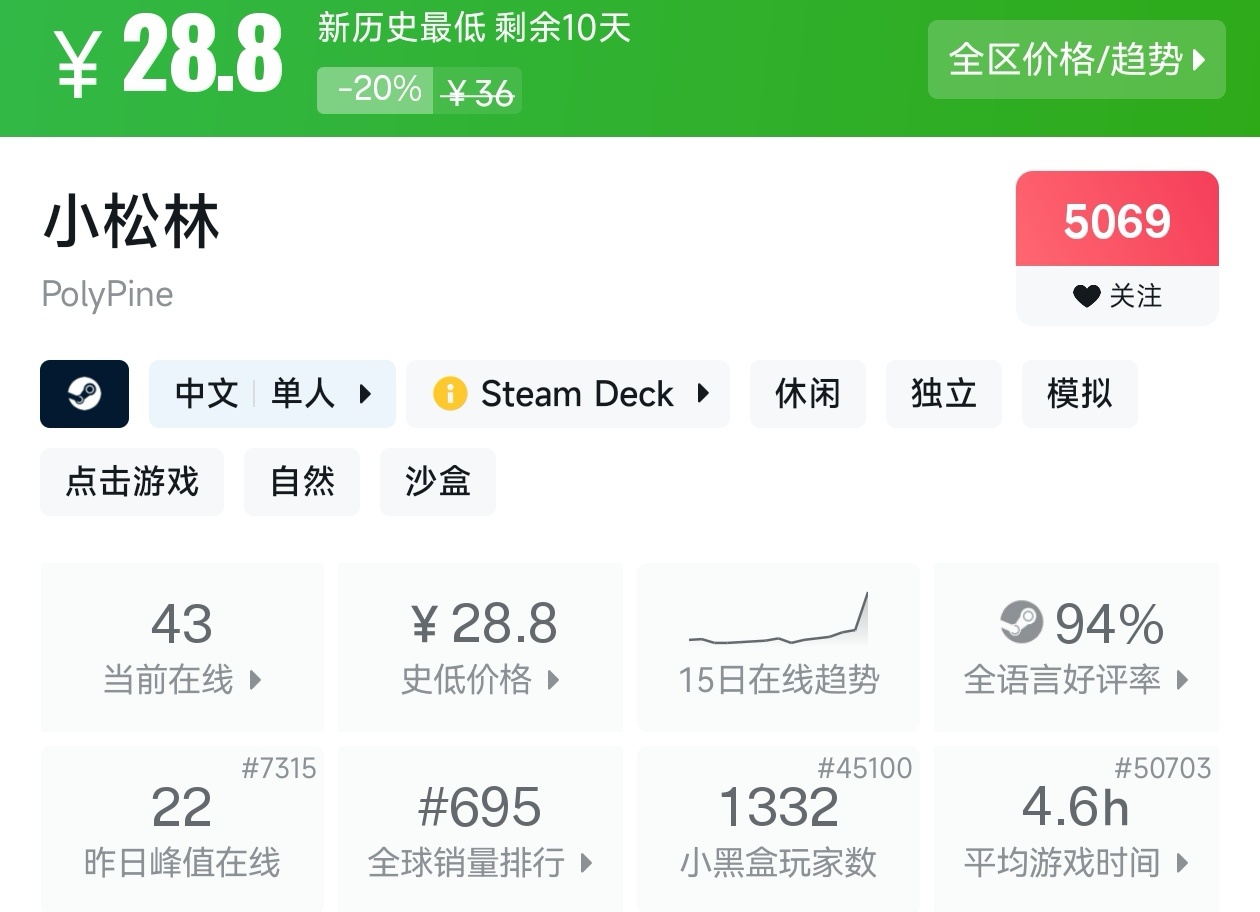Open 全区价格/趋势 regional price trends
The height and width of the screenshot is (912, 1260).
1076,60
